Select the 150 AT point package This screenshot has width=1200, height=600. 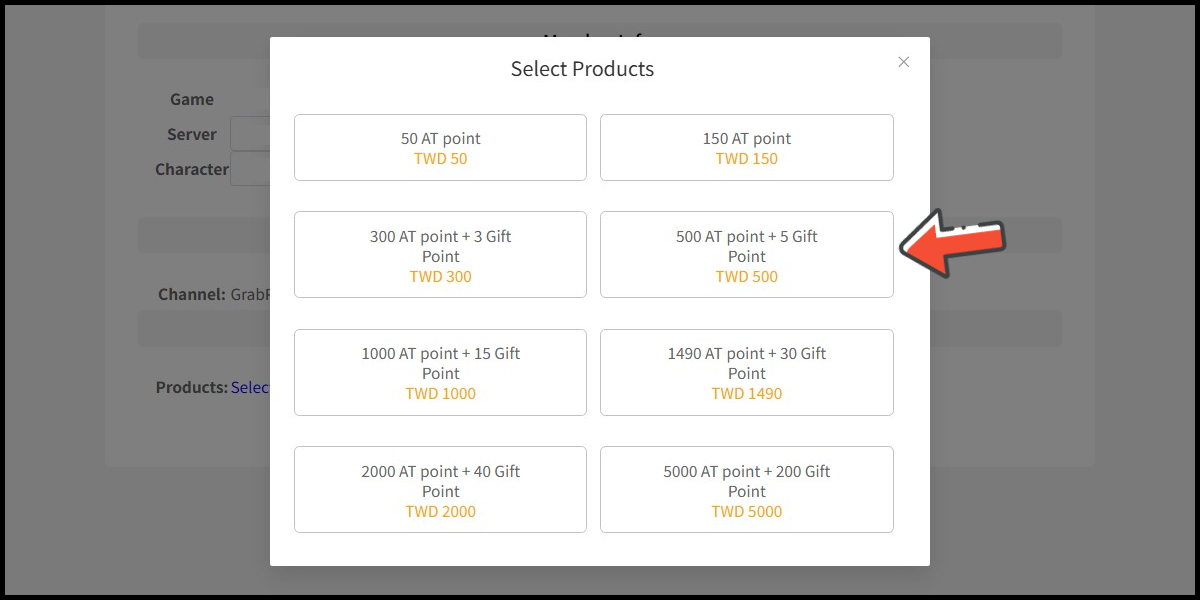coord(746,148)
